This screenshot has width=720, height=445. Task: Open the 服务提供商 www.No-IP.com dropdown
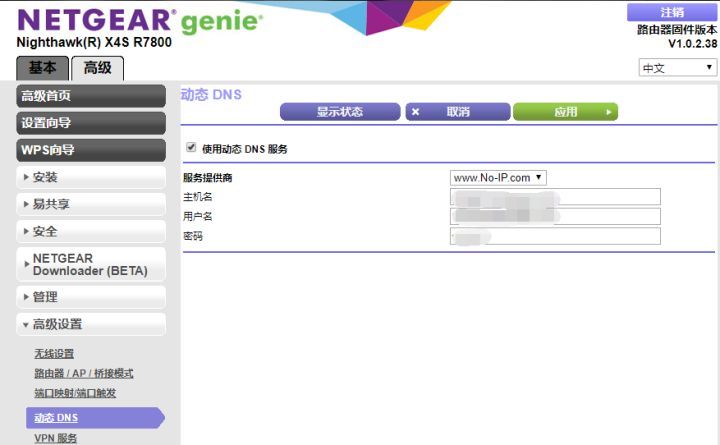pyautogui.click(x=498, y=177)
